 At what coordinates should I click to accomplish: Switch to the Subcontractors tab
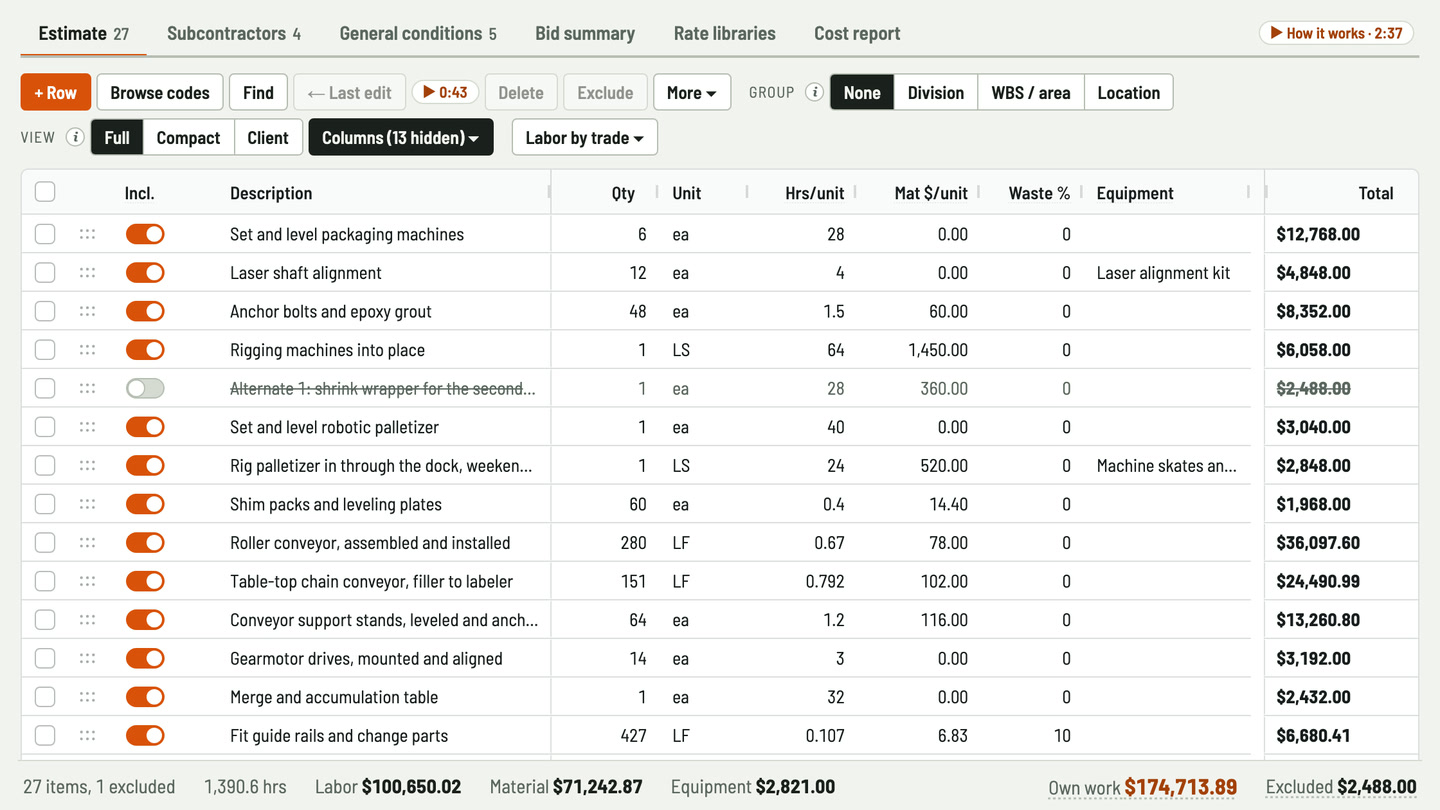(234, 33)
